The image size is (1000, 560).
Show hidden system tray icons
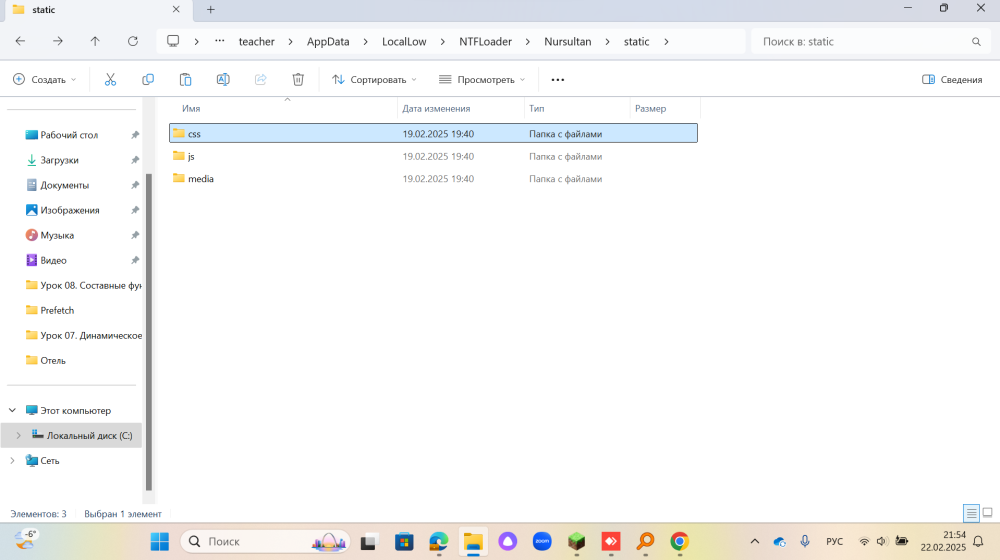pos(754,542)
